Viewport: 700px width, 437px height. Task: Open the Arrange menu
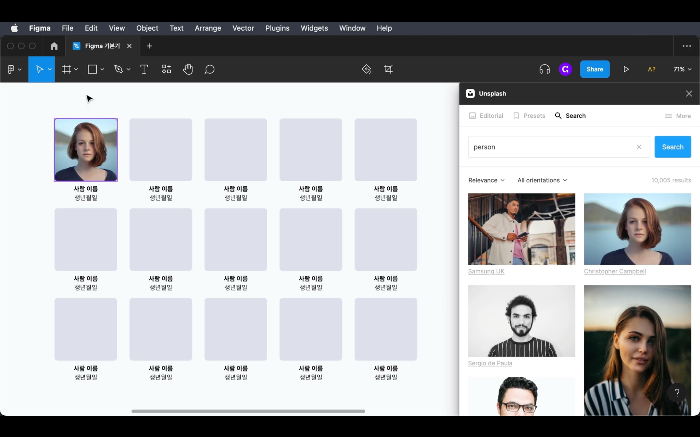point(208,28)
